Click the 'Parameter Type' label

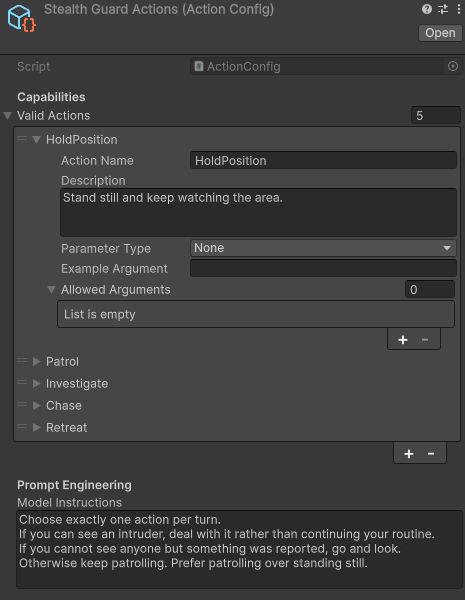(106, 249)
